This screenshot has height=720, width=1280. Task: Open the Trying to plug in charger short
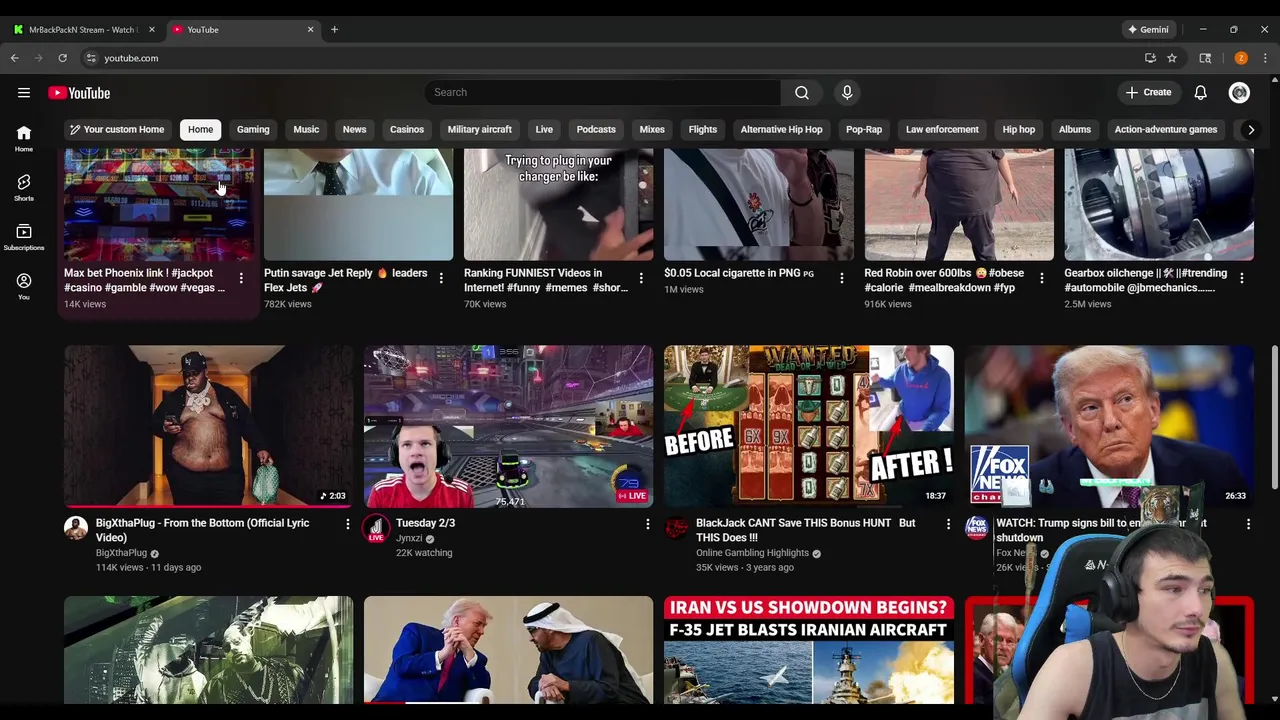[558, 204]
